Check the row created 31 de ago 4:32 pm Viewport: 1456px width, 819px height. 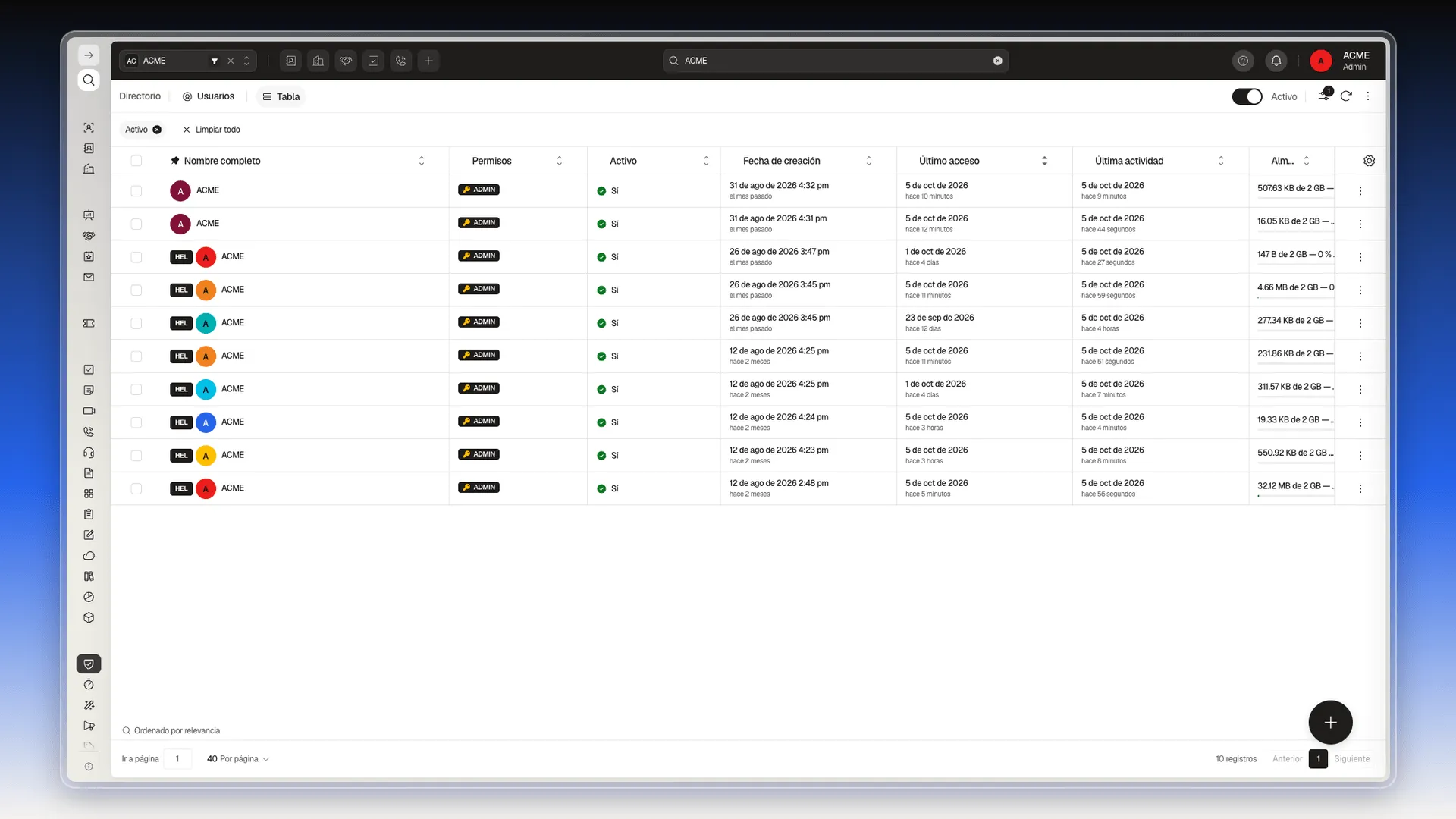click(136, 191)
